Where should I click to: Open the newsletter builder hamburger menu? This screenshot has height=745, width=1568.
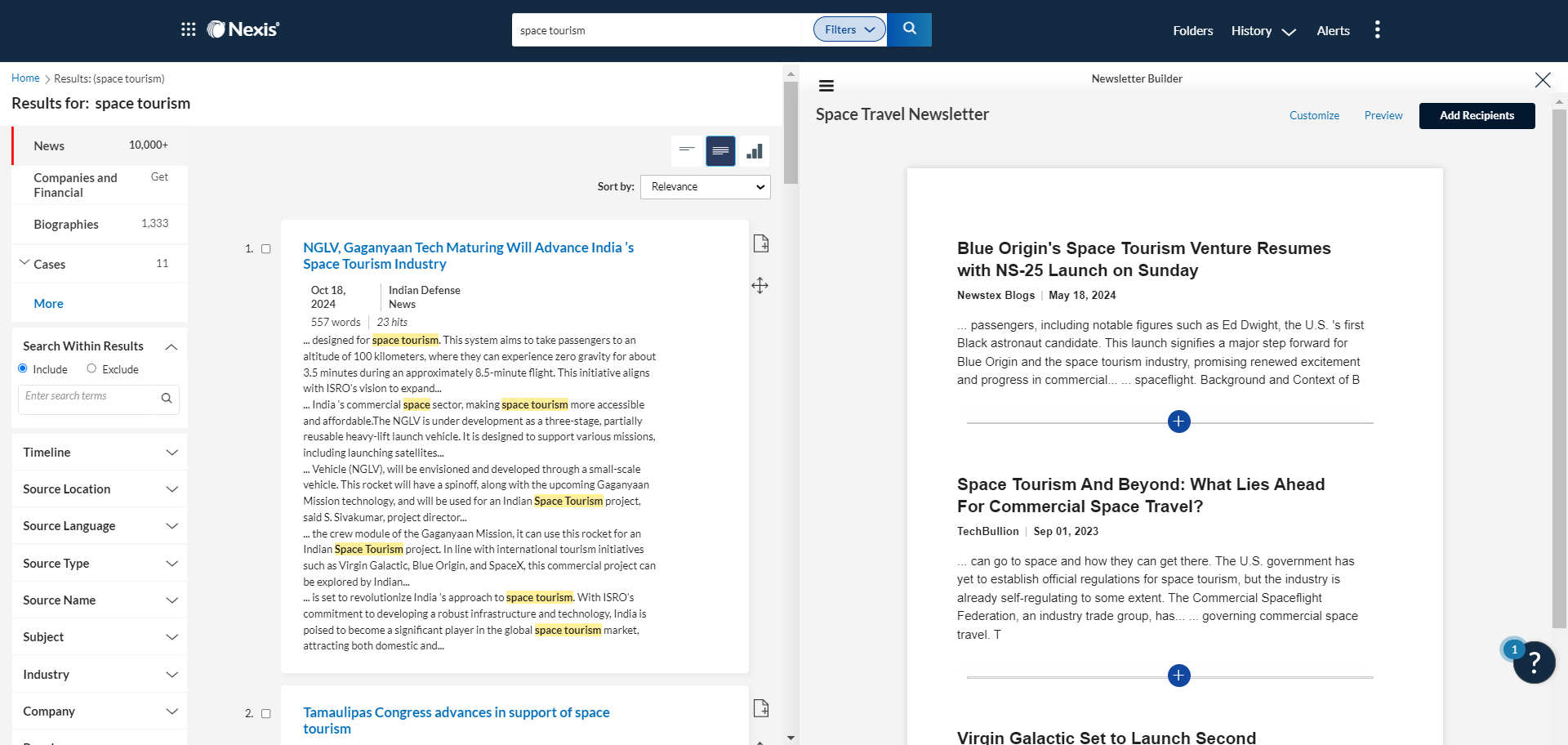[x=826, y=86]
